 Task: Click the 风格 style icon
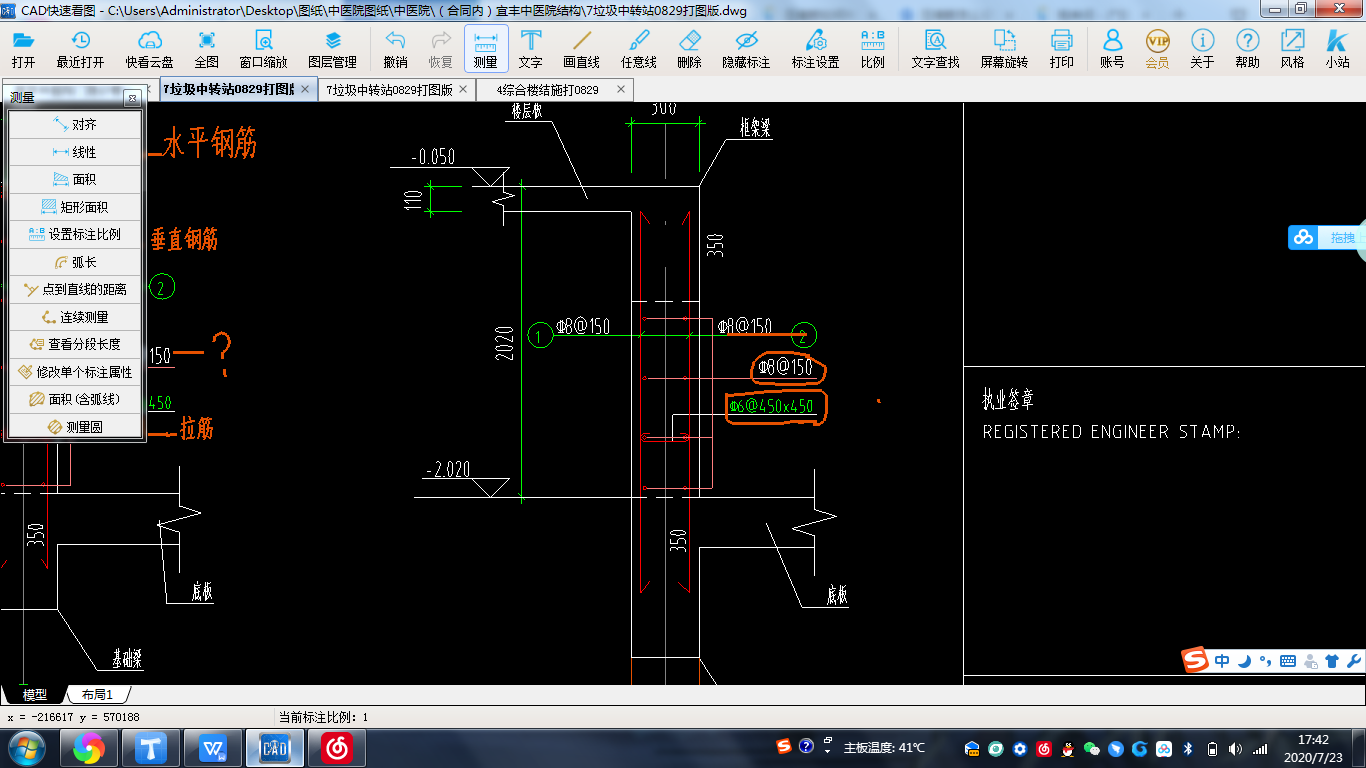click(x=1292, y=49)
